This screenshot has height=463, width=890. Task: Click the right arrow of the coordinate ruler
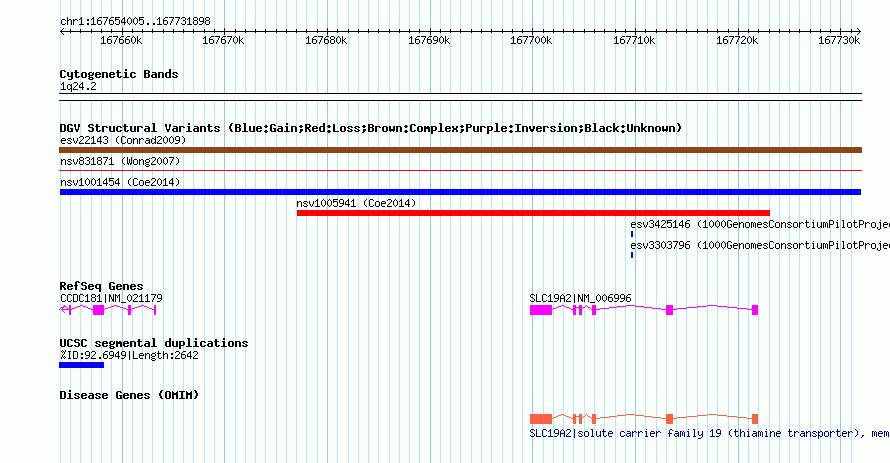859,32
